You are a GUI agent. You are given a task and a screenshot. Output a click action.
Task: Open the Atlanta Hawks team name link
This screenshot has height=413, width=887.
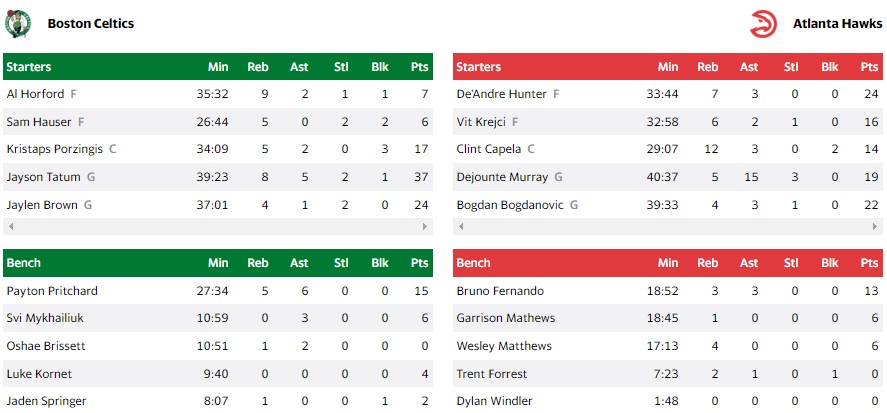837,23
